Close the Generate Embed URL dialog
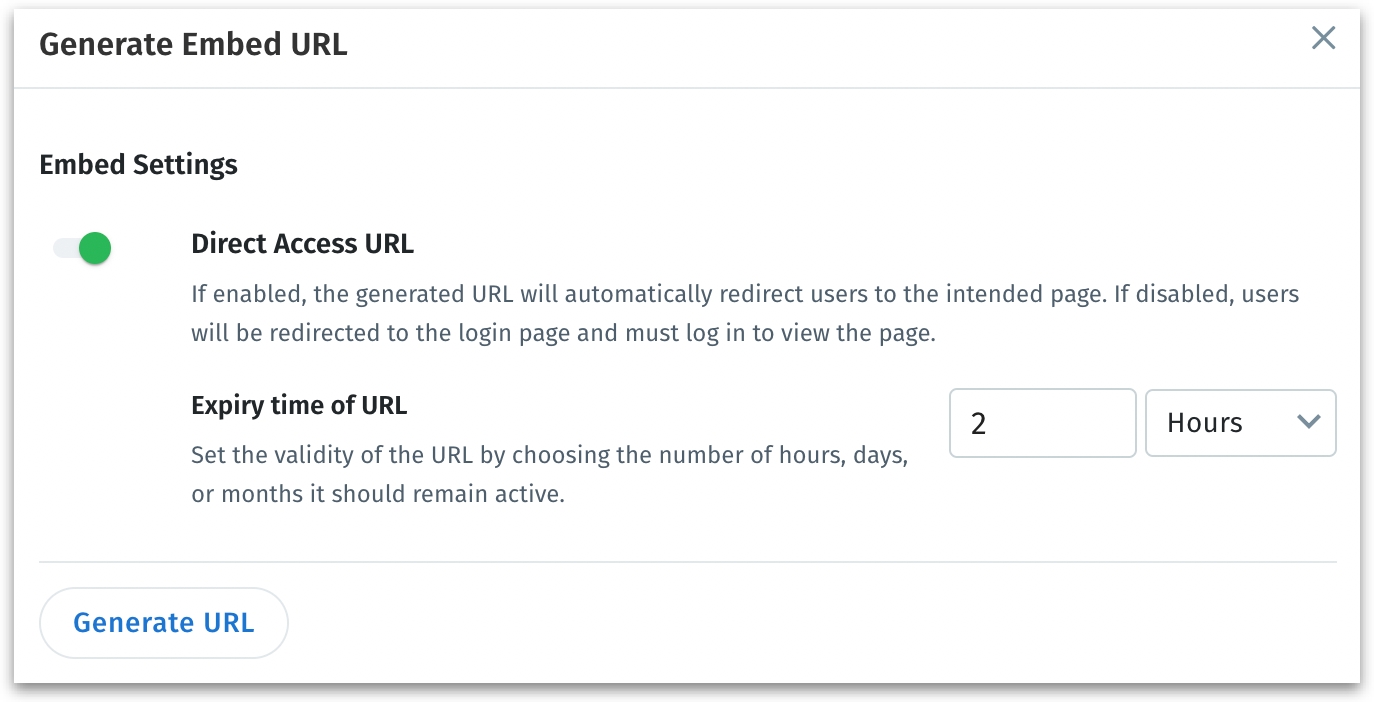Screen dimensions: 1374x702 (x=1323, y=39)
